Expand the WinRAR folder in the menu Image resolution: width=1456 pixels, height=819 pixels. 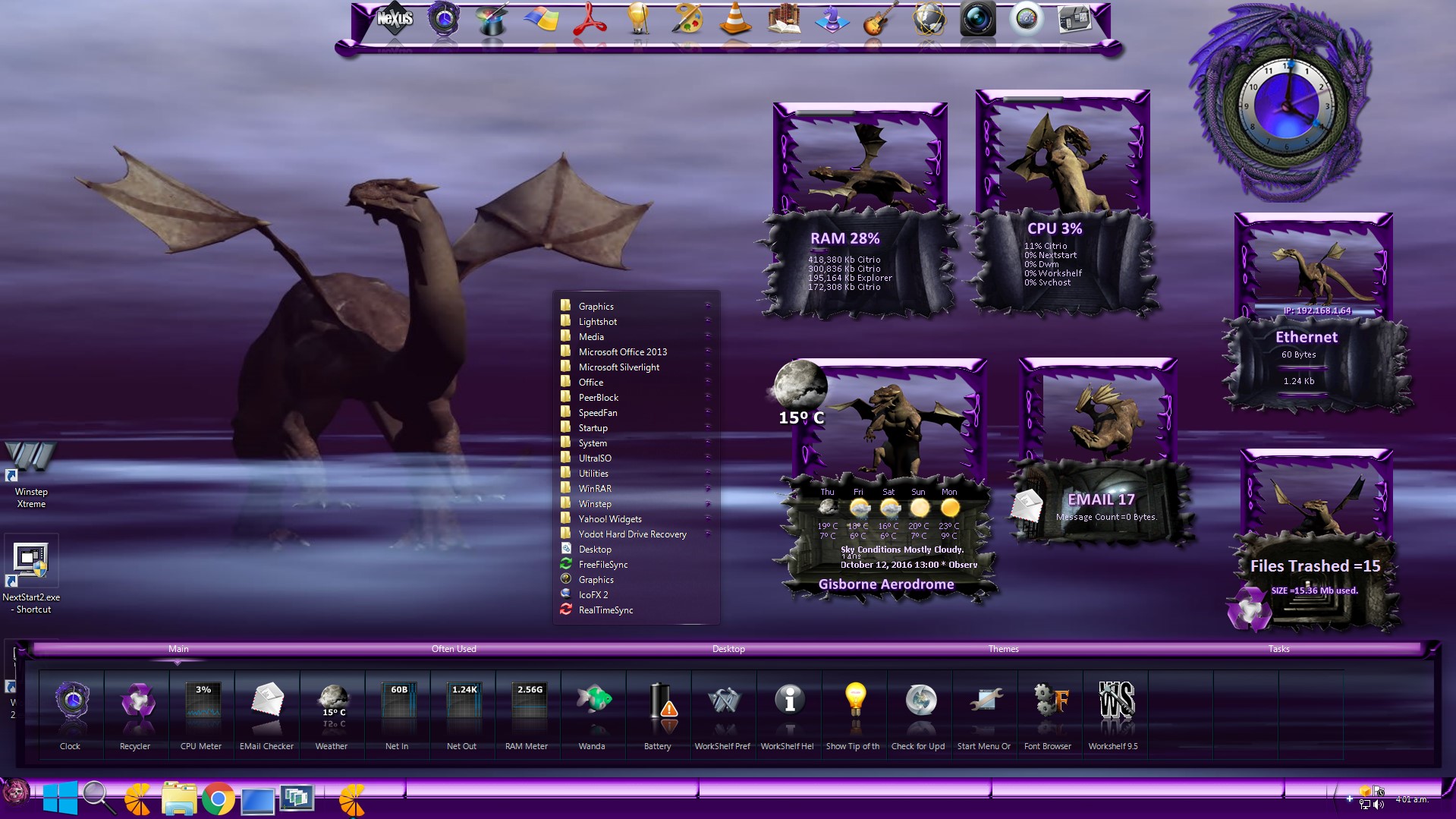[x=595, y=489]
